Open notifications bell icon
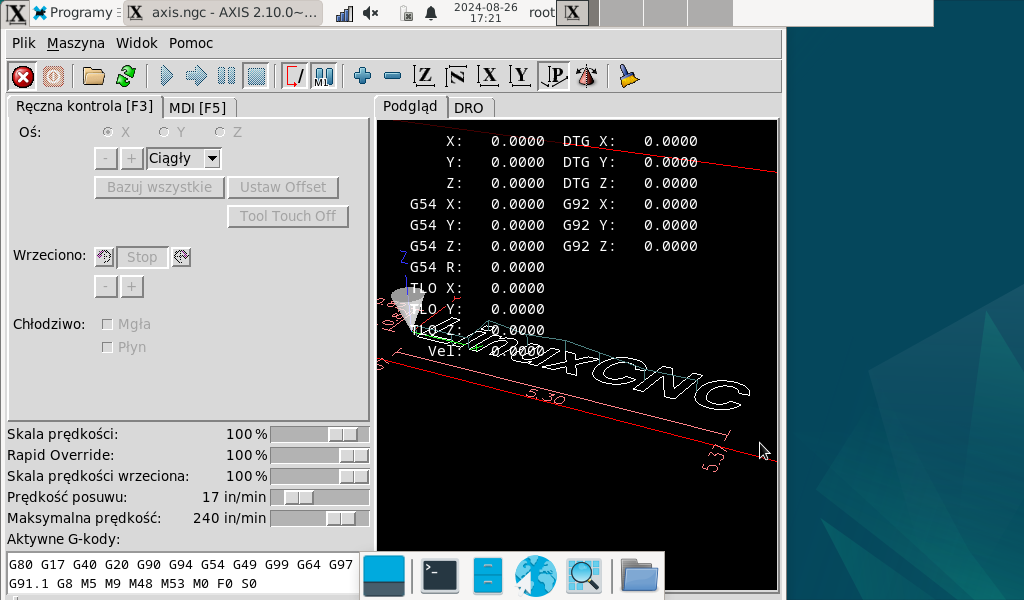The height and width of the screenshot is (600, 1024). tap(431, 13)
